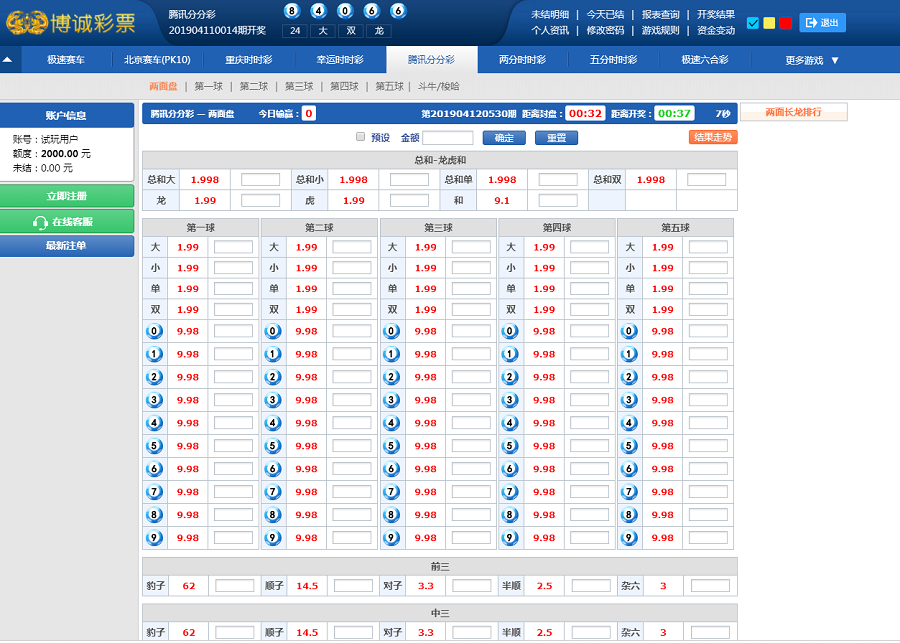Open the 游戏规则 link

coord(660,31)
